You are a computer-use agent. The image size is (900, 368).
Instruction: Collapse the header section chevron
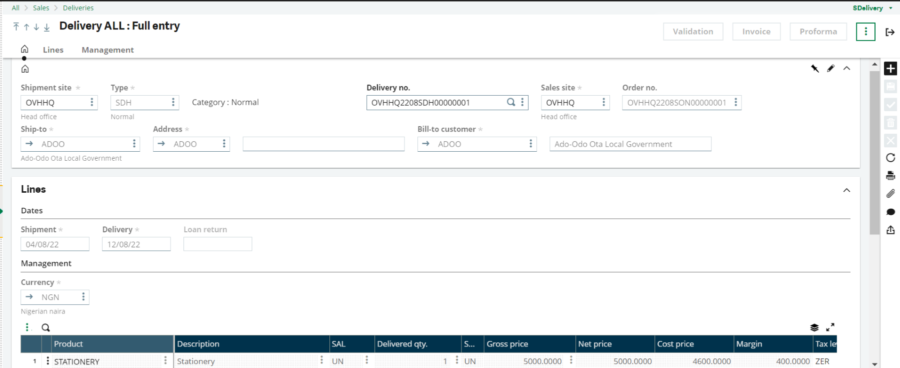[846, 68]
